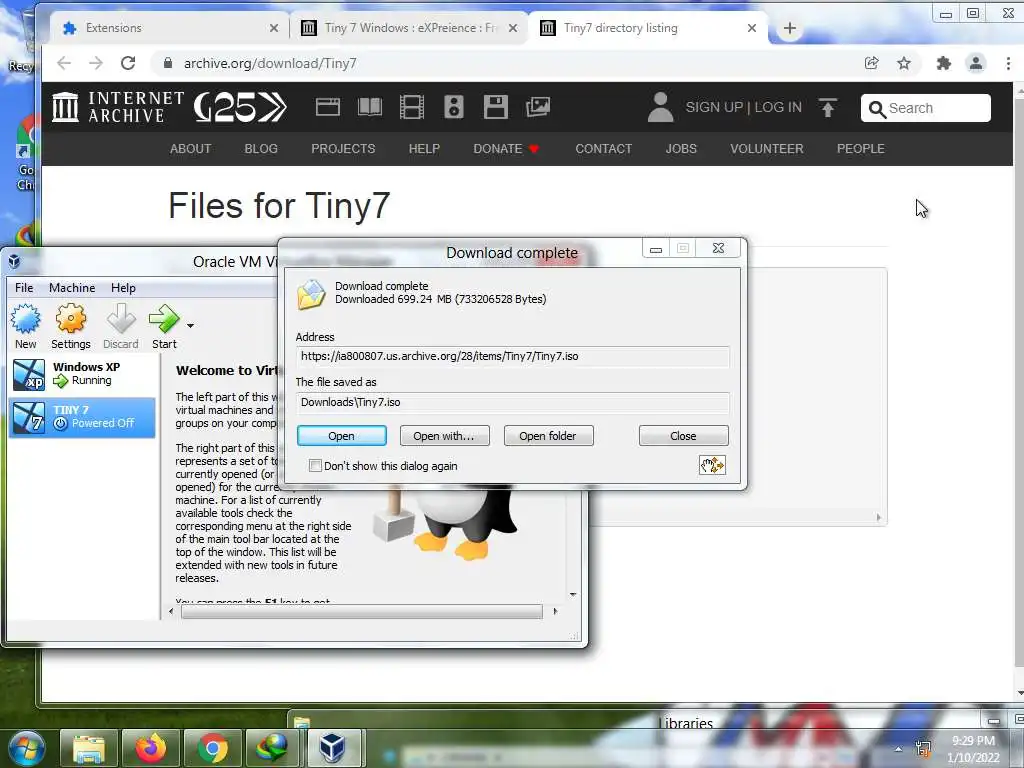Click the green Start arrow in VirtualBox
The height and width of the screenshot is (768, 1024).
(164, 327)
